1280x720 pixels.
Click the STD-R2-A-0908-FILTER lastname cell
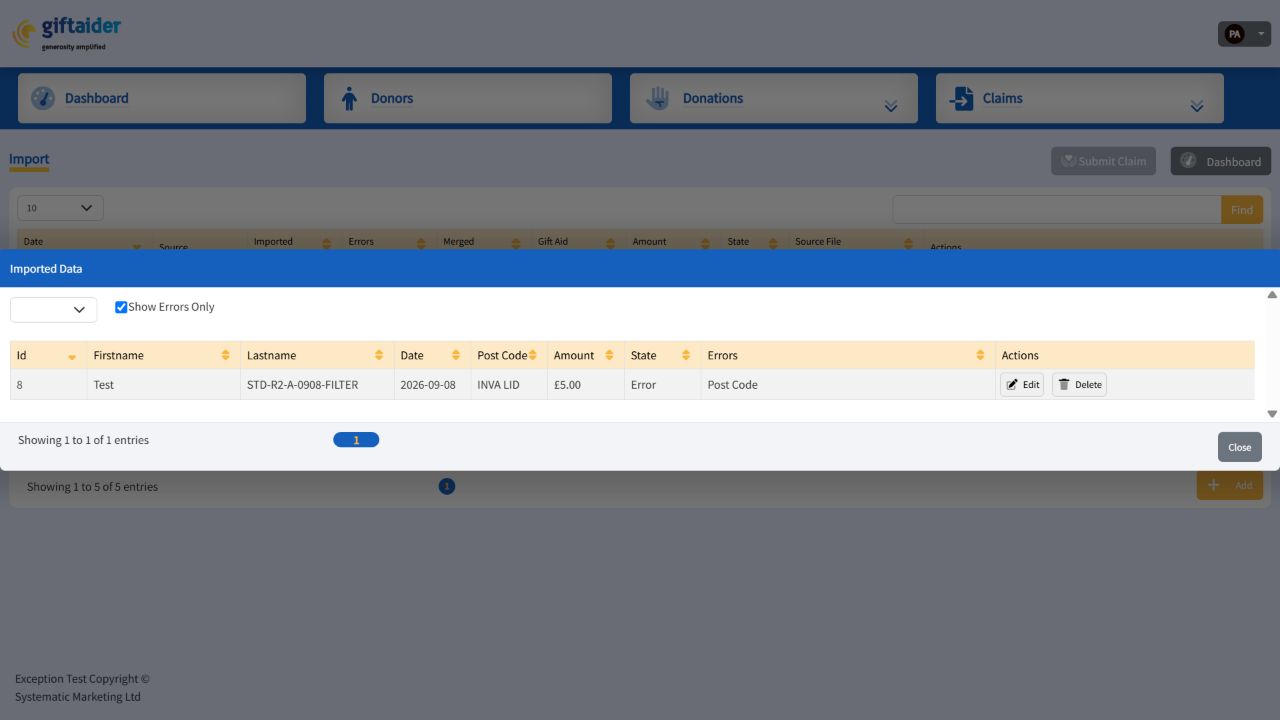(x=317, y=385)
